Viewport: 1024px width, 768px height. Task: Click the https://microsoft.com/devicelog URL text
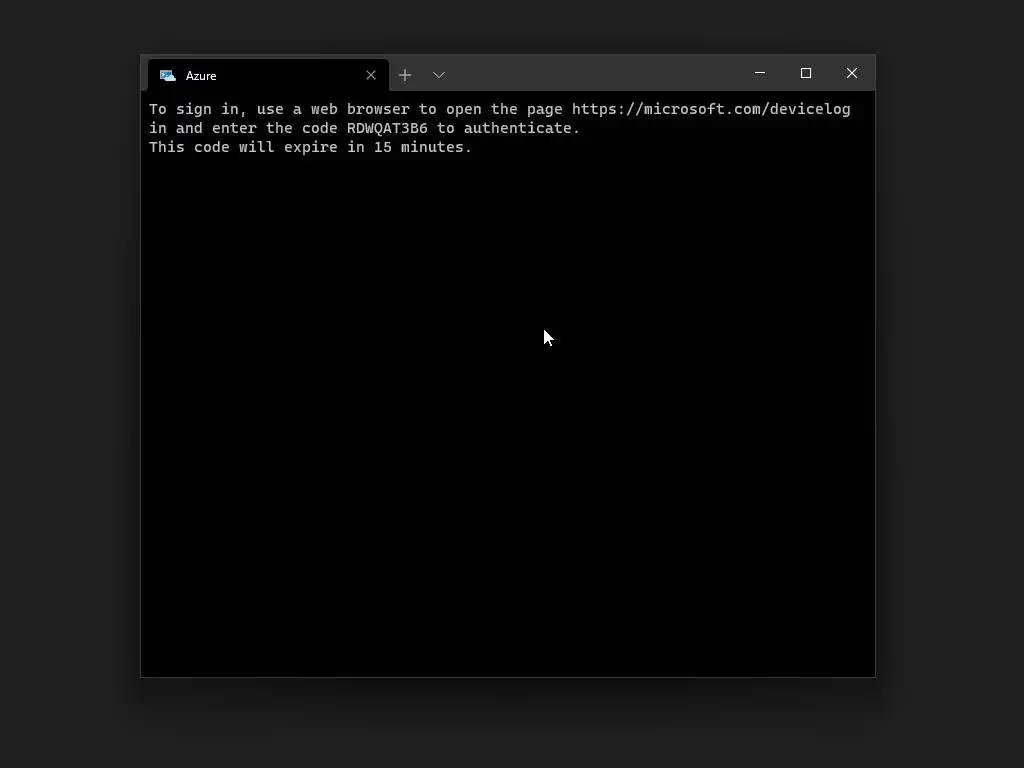711,109
